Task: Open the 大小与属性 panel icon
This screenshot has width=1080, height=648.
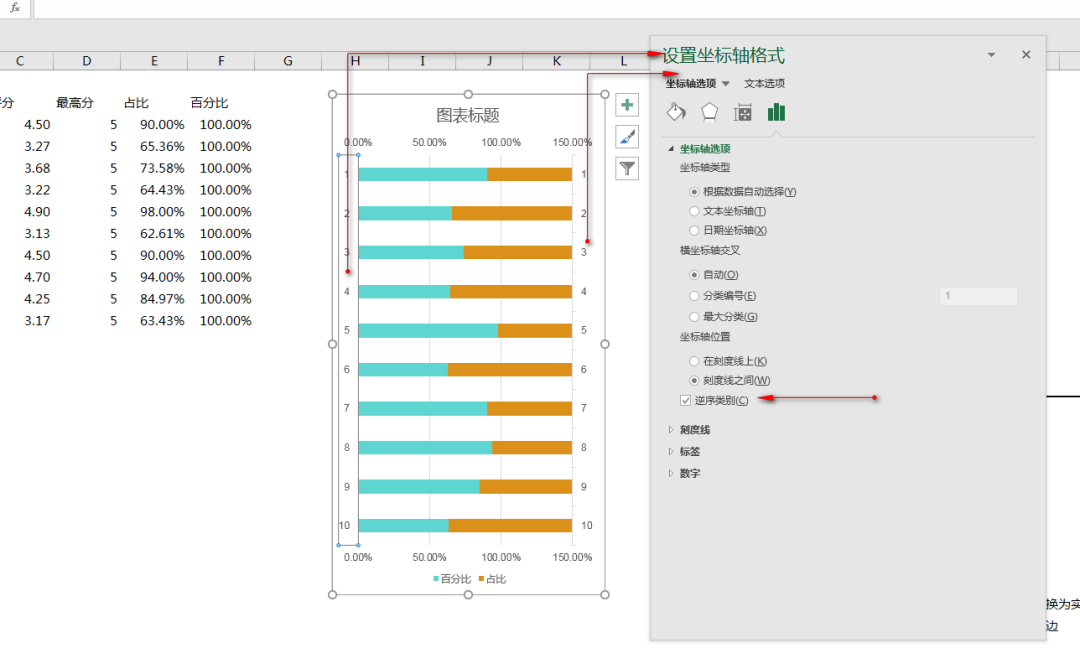Action: click(x=742, y=113)
